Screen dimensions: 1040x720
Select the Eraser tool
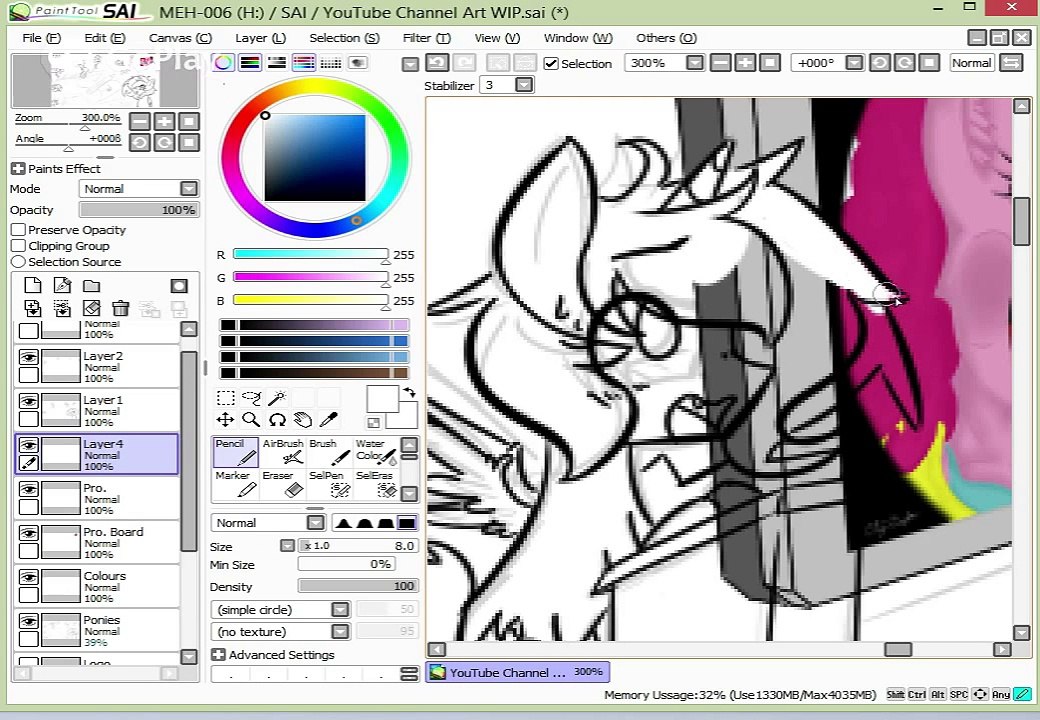(x=283, y=484)
